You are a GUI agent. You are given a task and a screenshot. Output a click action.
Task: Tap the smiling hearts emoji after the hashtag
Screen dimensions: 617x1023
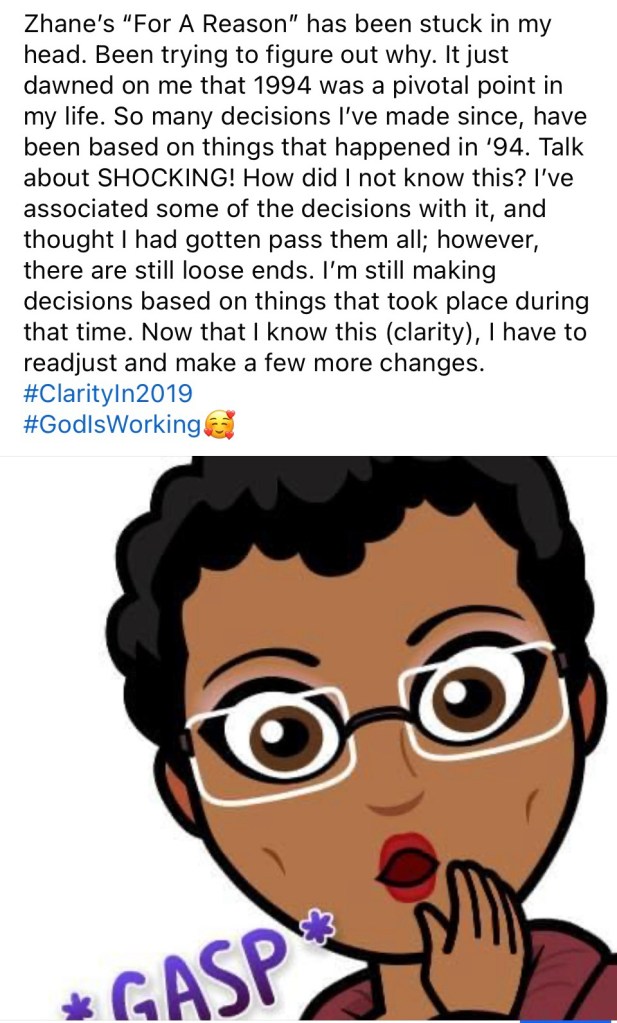pyautogui.click(x=219, y=425)
